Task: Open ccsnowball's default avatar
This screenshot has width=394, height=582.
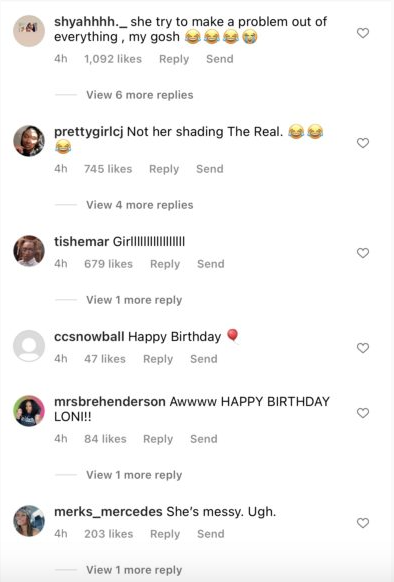Action: (x=29, y=346)
